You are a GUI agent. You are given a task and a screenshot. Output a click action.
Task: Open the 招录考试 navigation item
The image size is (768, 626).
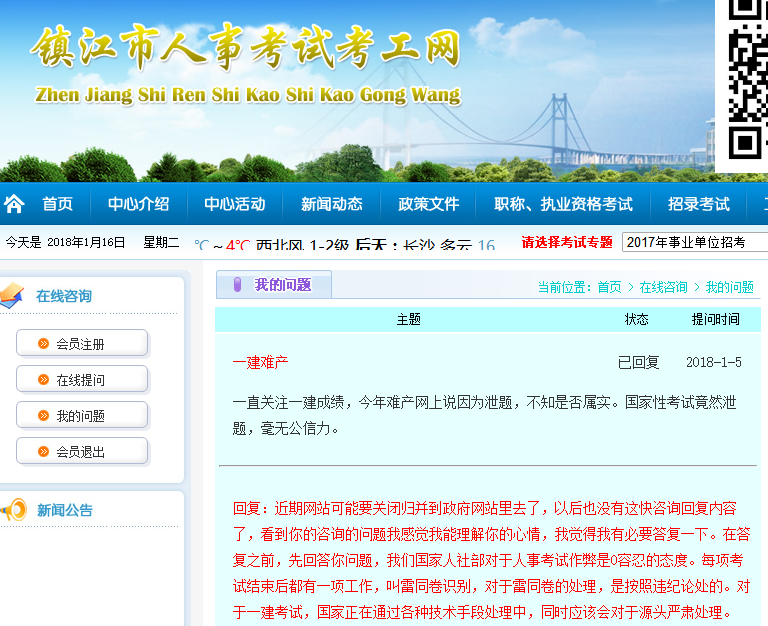pos(698,204)
